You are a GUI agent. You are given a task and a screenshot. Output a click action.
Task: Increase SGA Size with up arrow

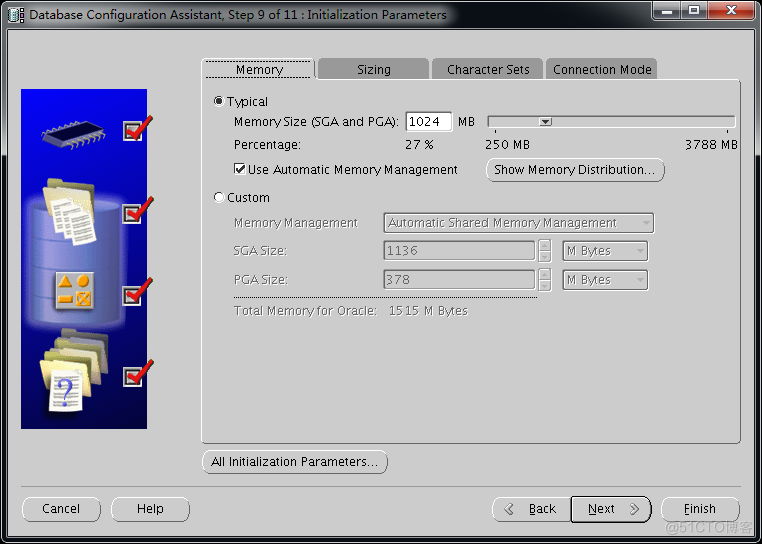(x=545, y=246)
